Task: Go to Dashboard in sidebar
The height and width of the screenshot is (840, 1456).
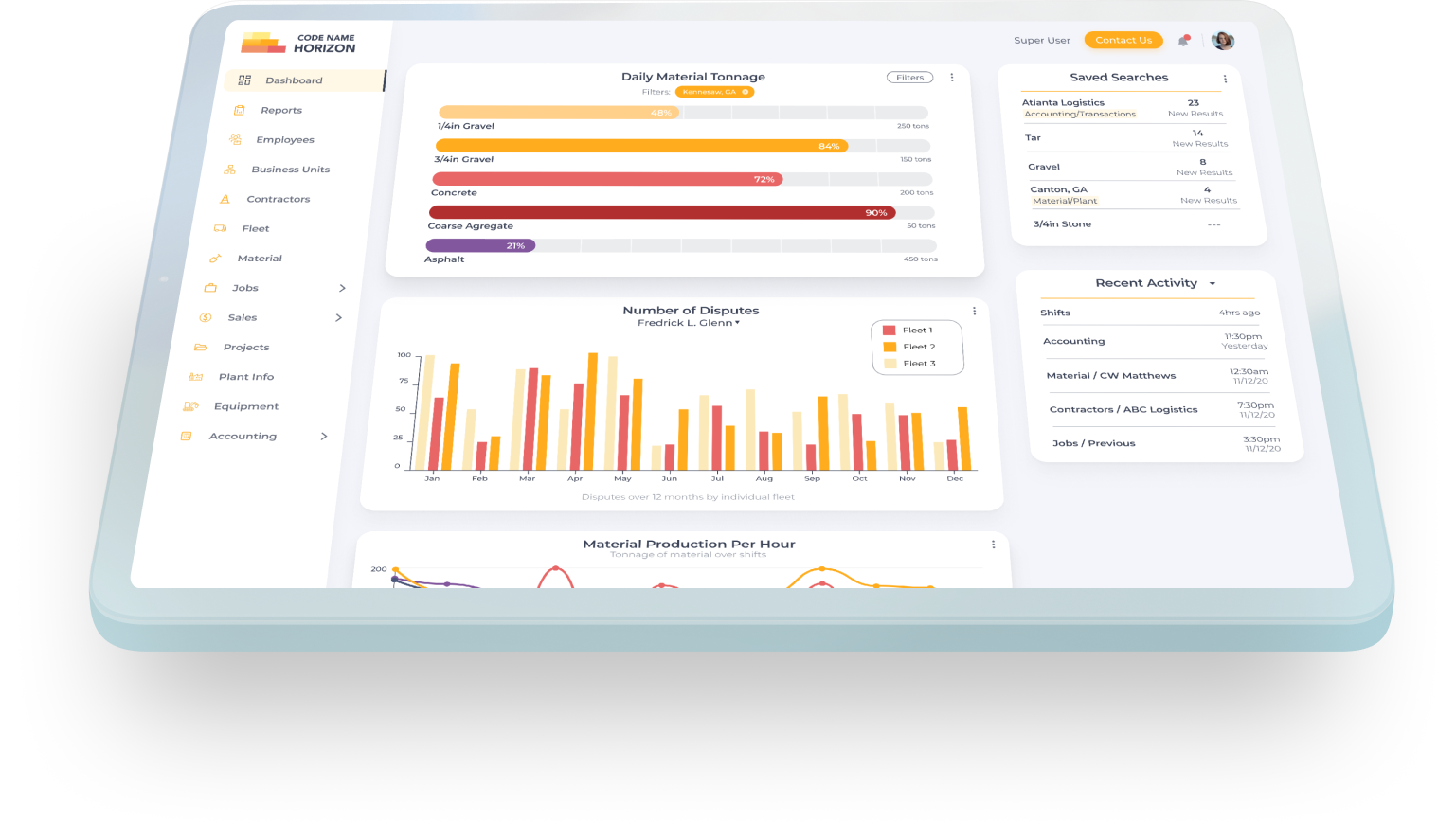Action: click(293, 80)
